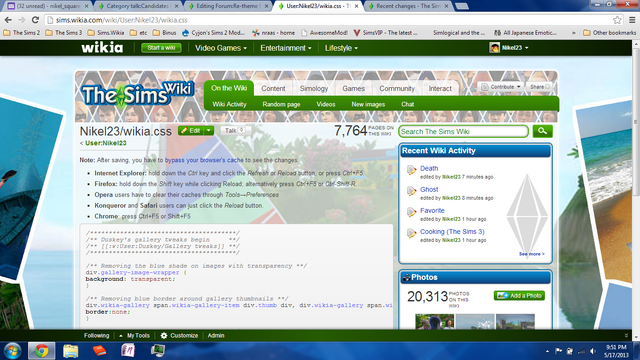Select the Interact tab

(x=440, y=89)
